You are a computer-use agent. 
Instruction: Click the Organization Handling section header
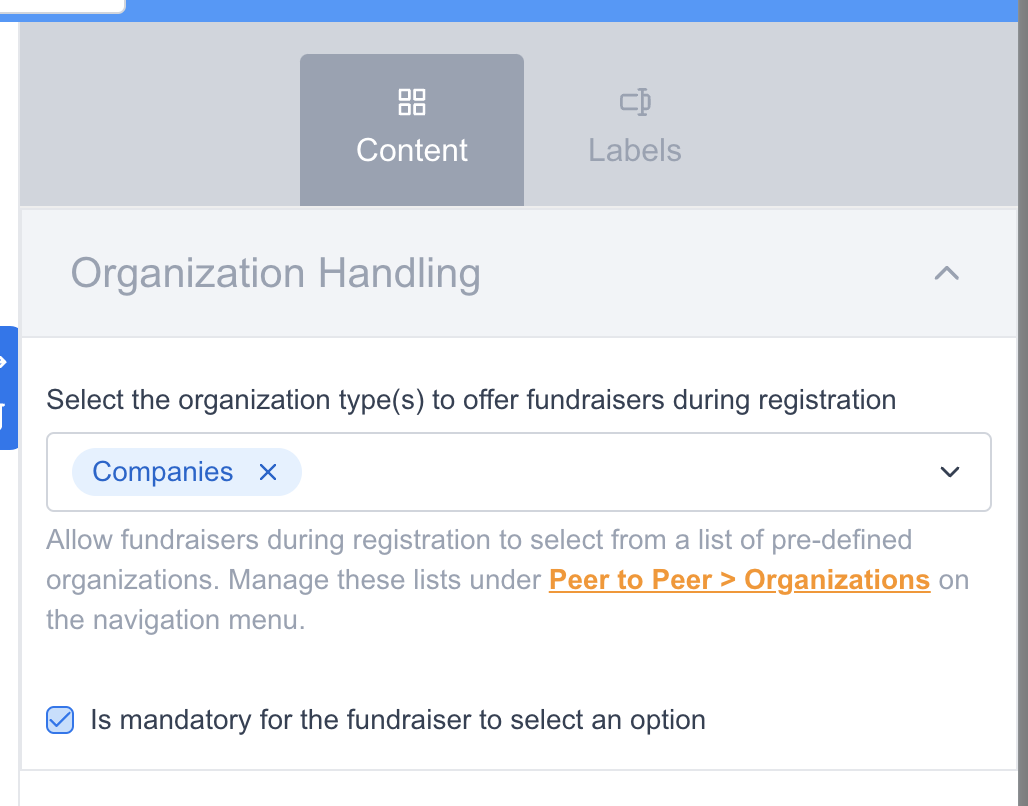point(275,273)
